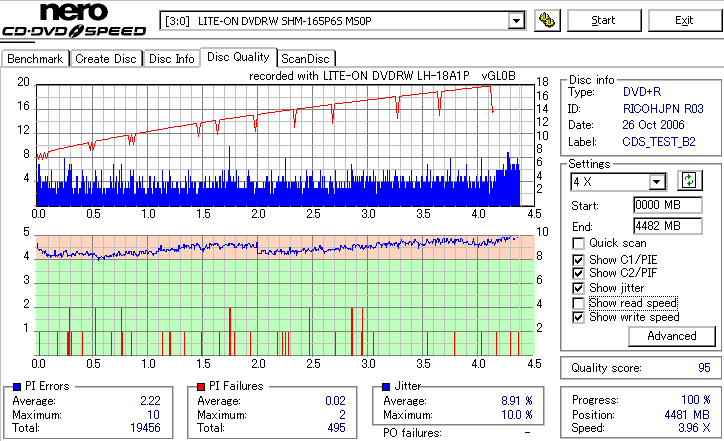Click the Jitter average 8.91 %
724x441 pixels.
click(x=517, y=401)
